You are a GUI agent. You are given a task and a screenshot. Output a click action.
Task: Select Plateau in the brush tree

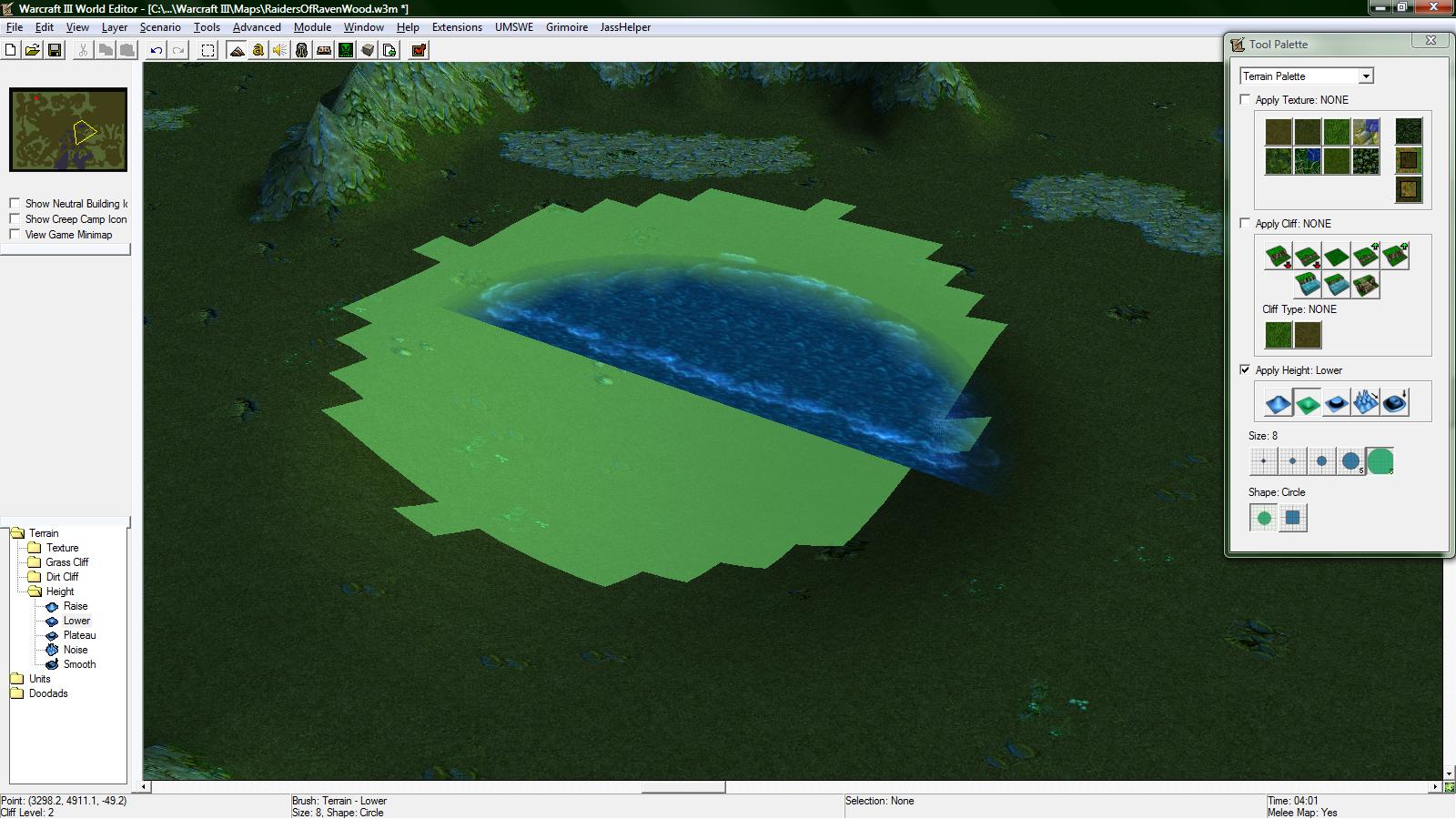[x=79, y=635]
